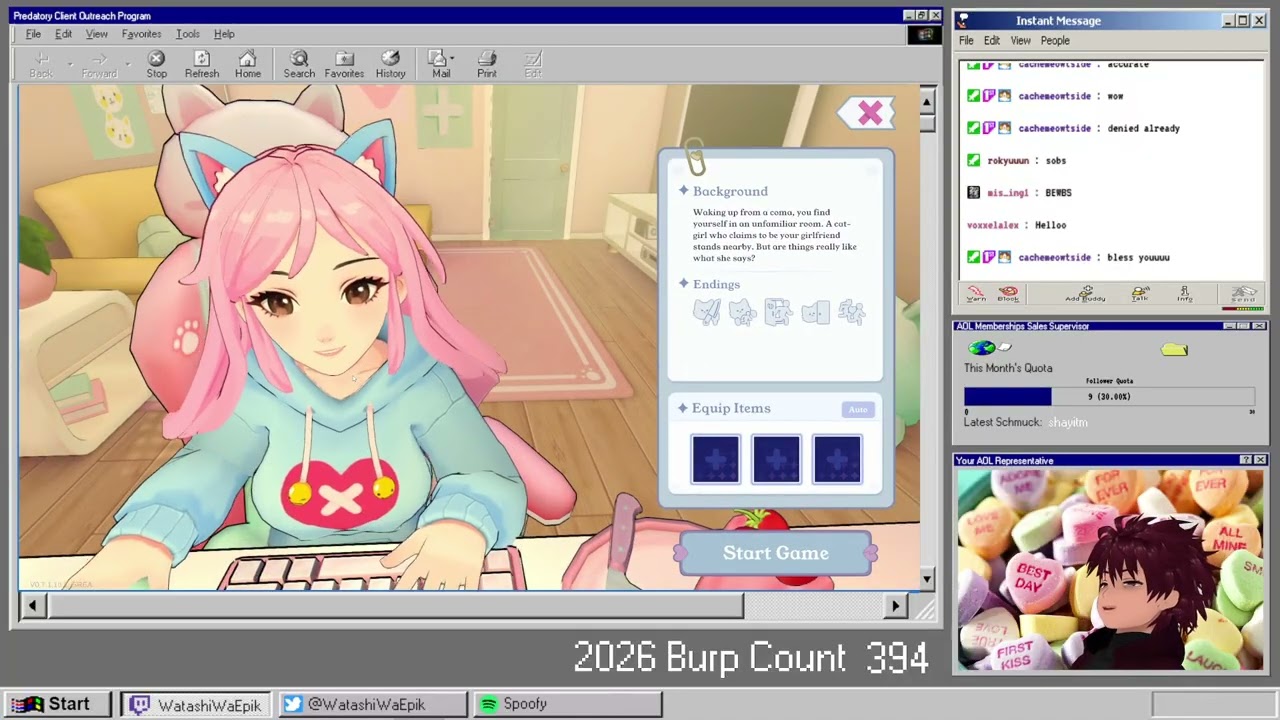Click the Twitter @WatashiWaEpik taskbar item

[372, 704]
